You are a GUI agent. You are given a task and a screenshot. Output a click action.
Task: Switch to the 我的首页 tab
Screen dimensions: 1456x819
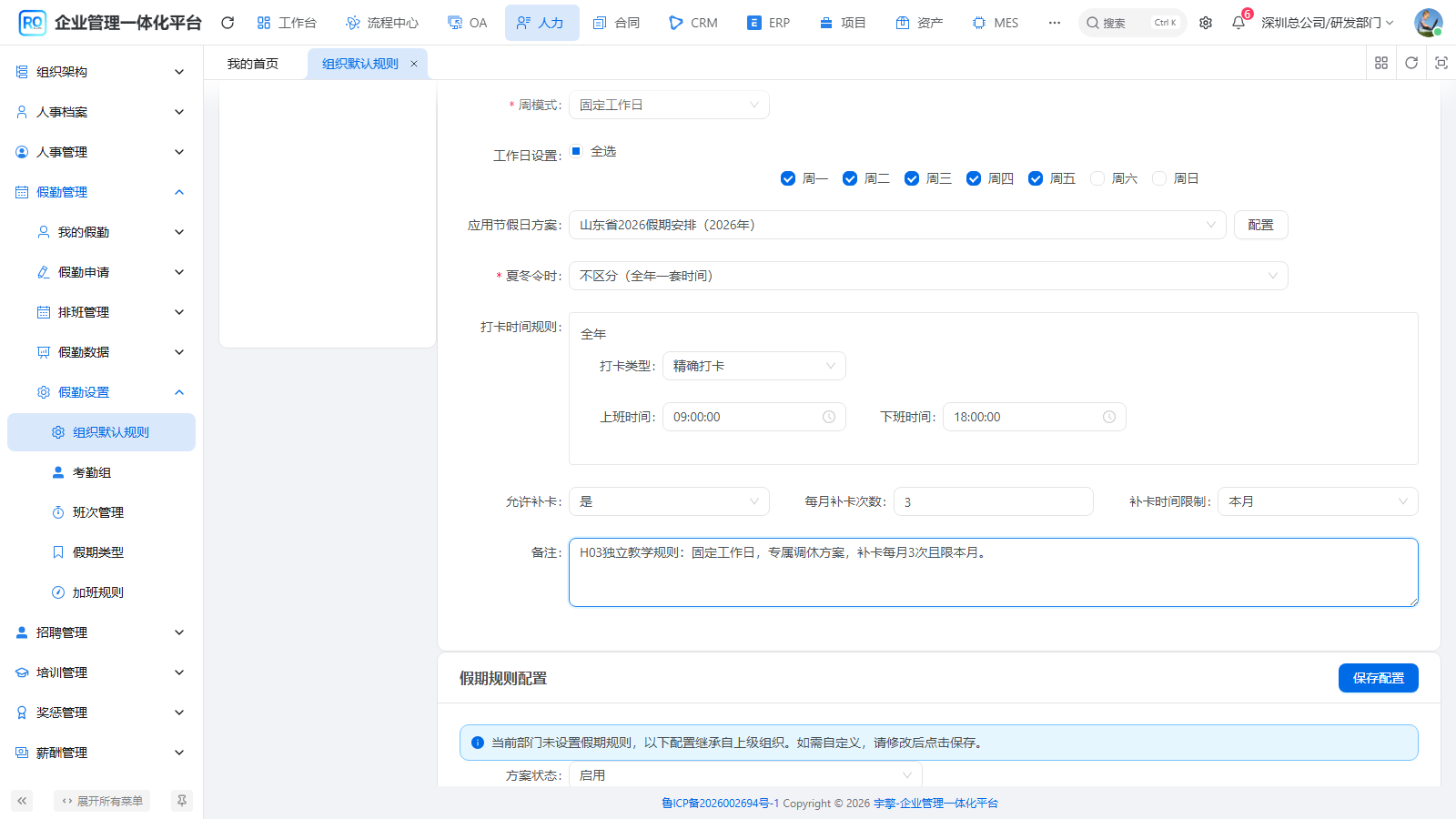coord(253,64)
